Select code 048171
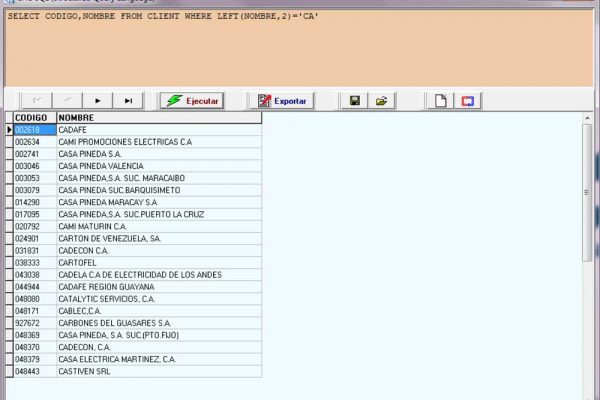Viewport: 600px width, 400px height. 35,311
